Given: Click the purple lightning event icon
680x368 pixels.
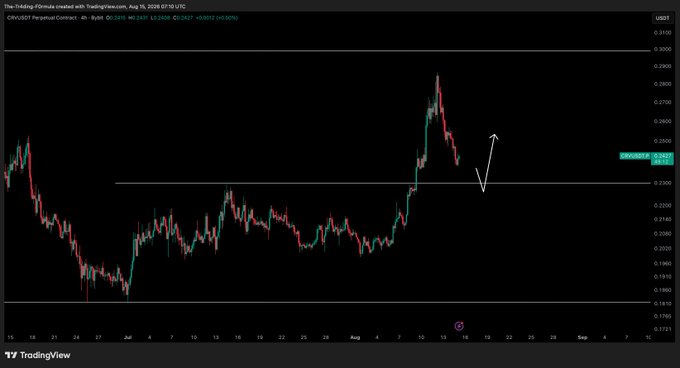Looking at the screenshot, I should tap(459, 326).
